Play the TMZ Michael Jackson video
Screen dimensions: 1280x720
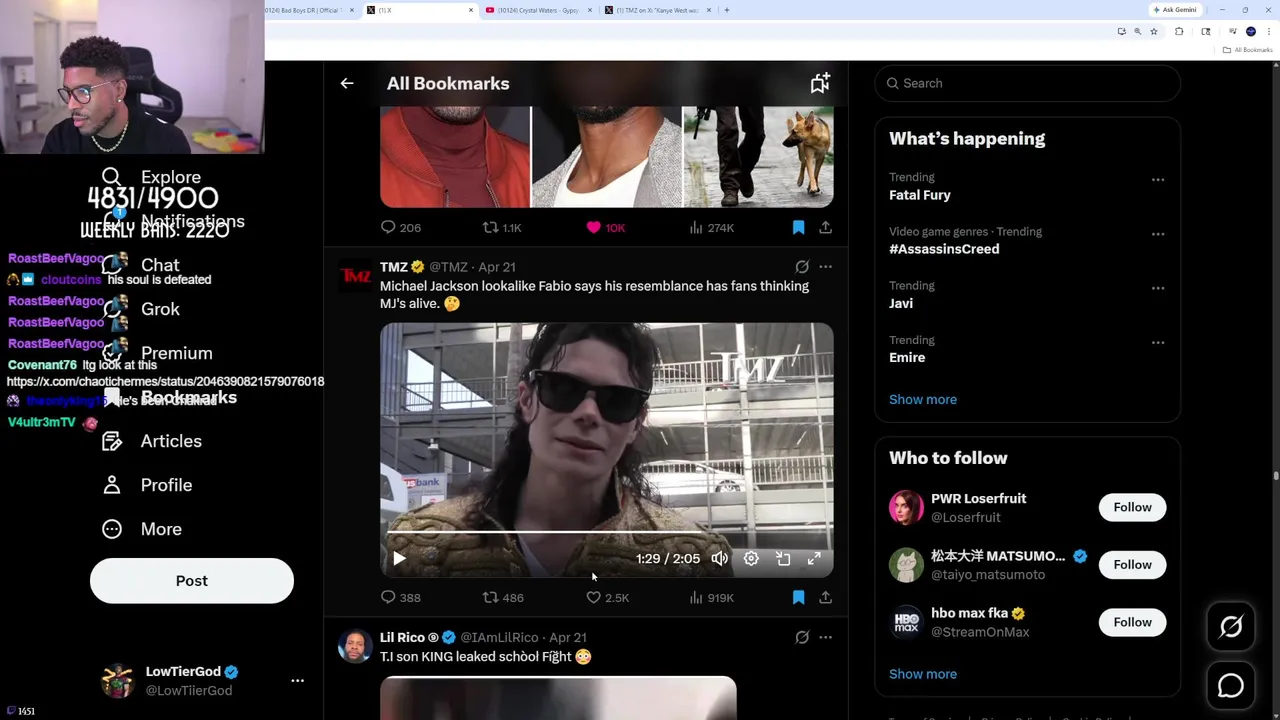click(x=399, y=559)
